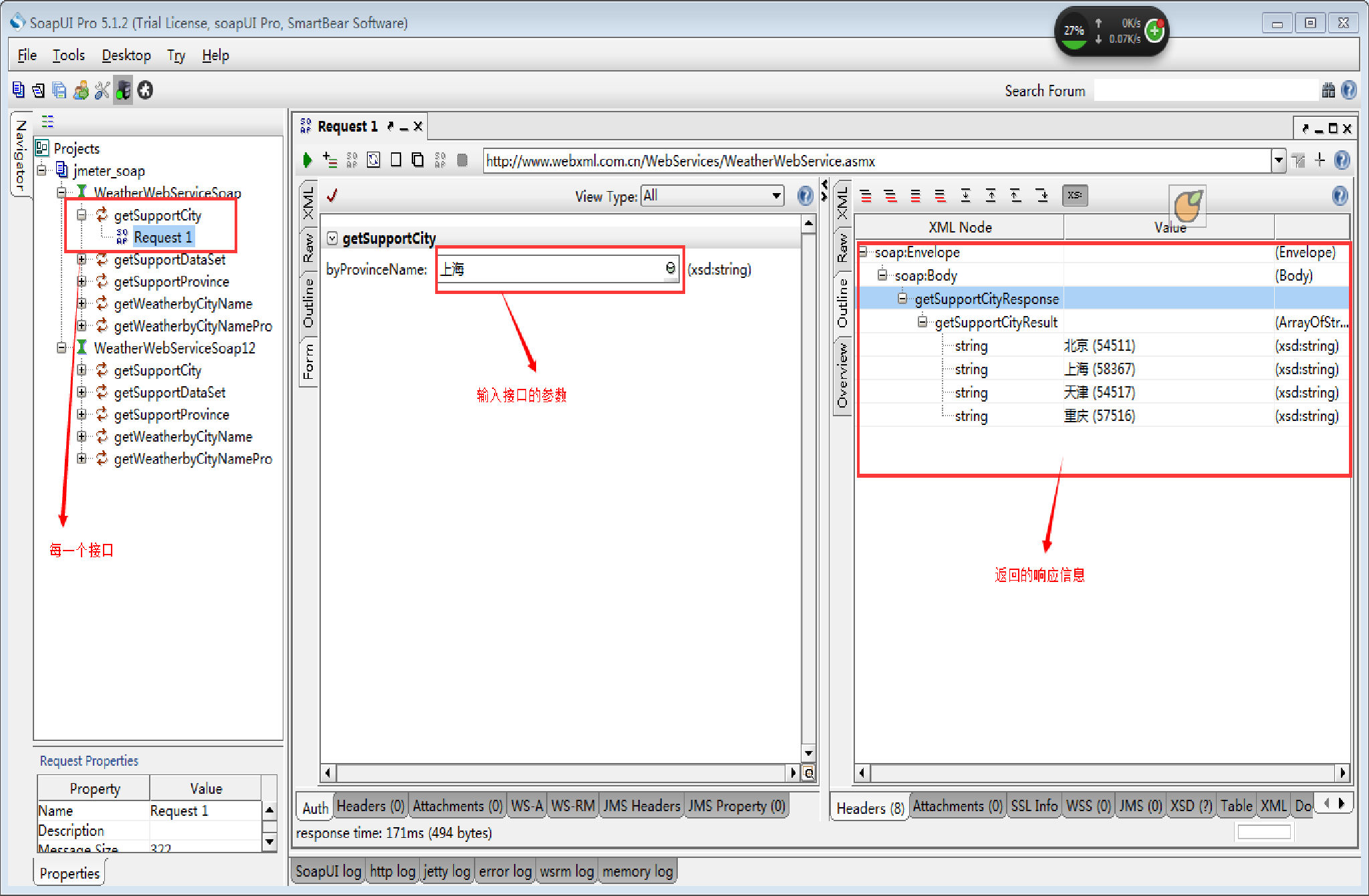
Task: Open the Tools menu
Action: click(68, 55)
